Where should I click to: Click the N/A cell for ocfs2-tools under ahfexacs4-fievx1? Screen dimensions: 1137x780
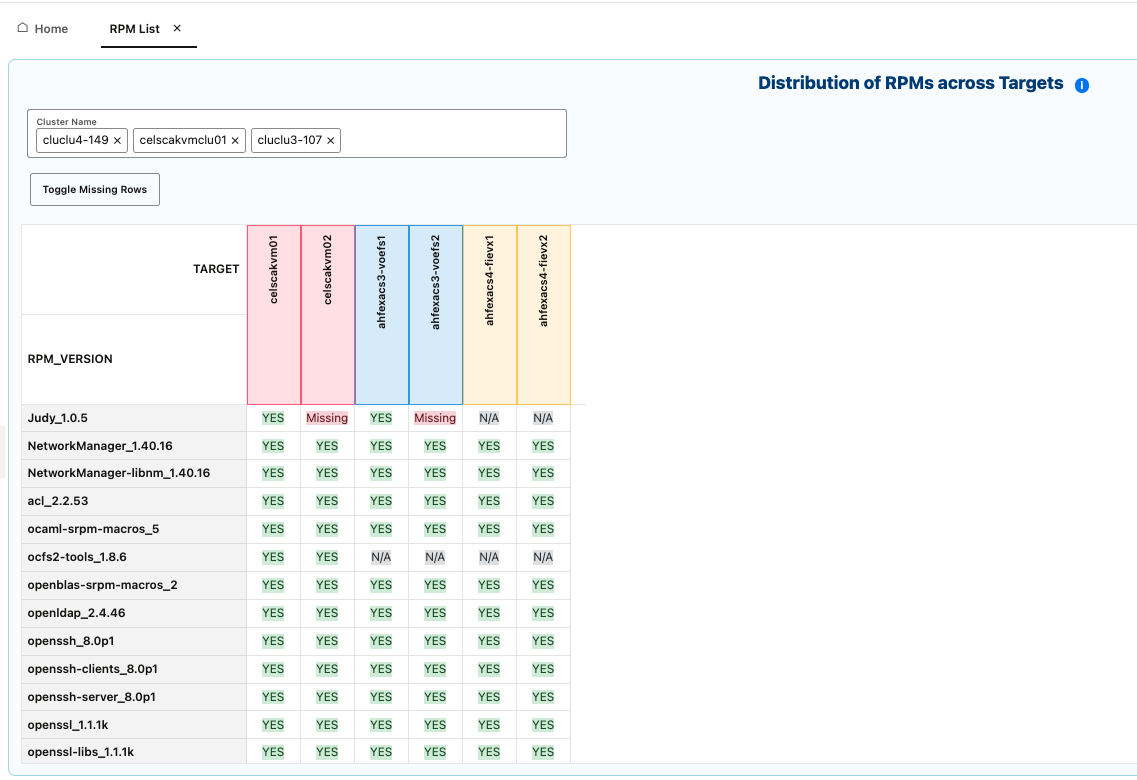[x=489, y=557]
